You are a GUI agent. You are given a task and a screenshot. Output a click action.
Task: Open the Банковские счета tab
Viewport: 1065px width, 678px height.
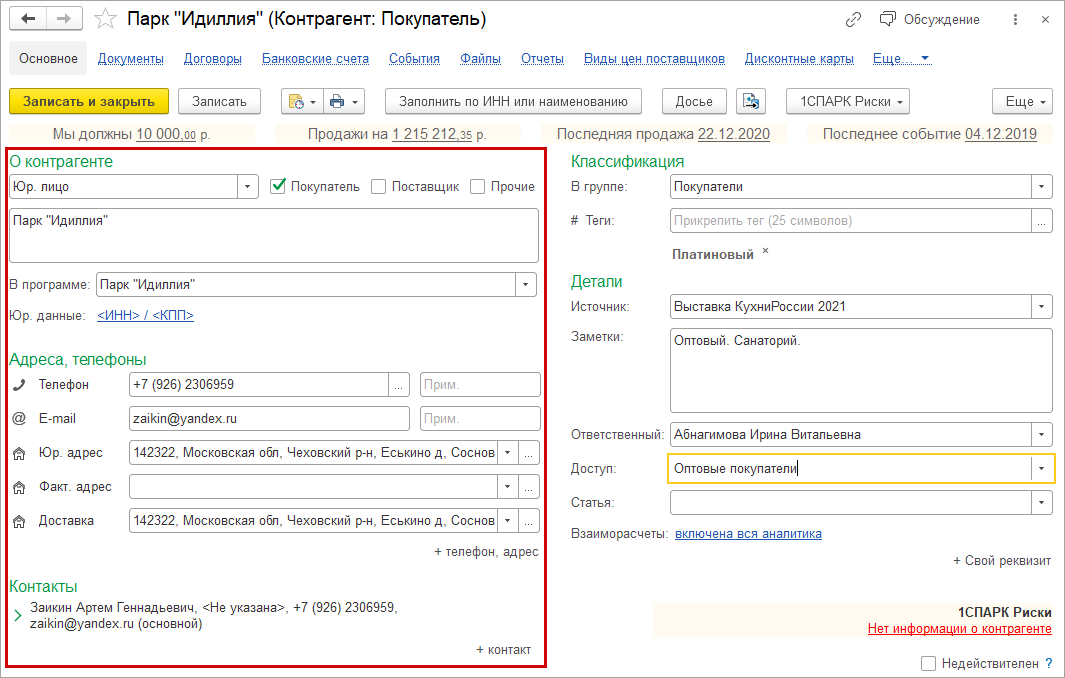click(315, 58)
